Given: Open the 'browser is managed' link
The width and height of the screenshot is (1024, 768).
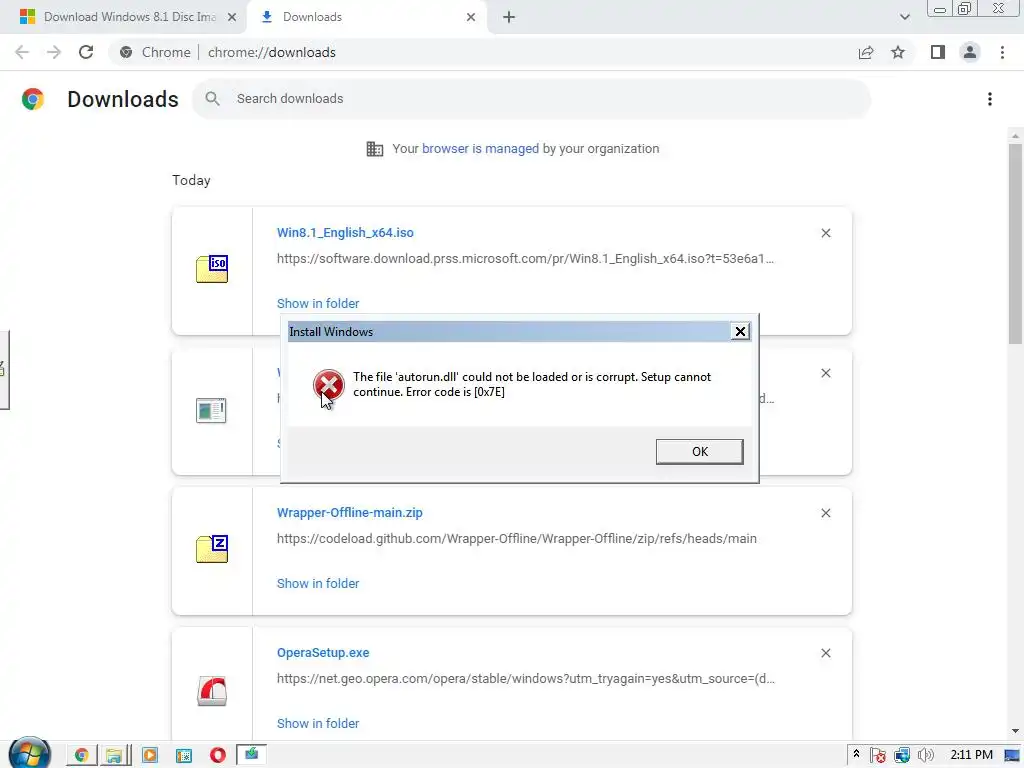Looking at the screenshot, I should tap(480, 149).
